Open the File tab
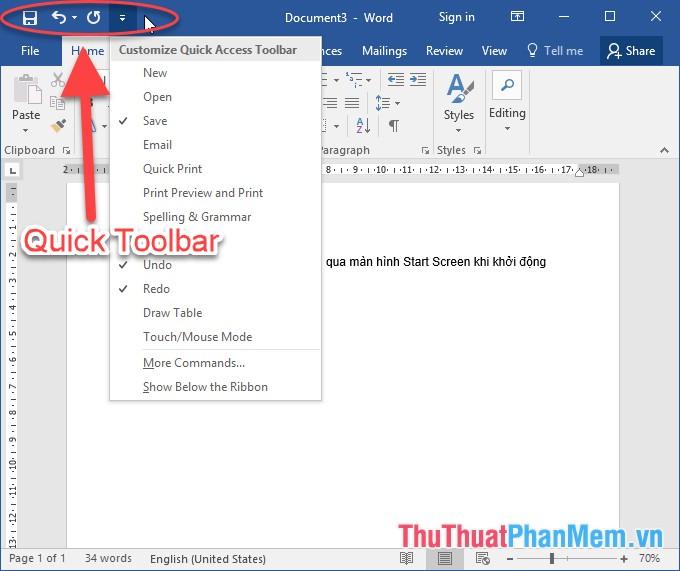This screenshot has width=680, height=571. tap(30, 51)
